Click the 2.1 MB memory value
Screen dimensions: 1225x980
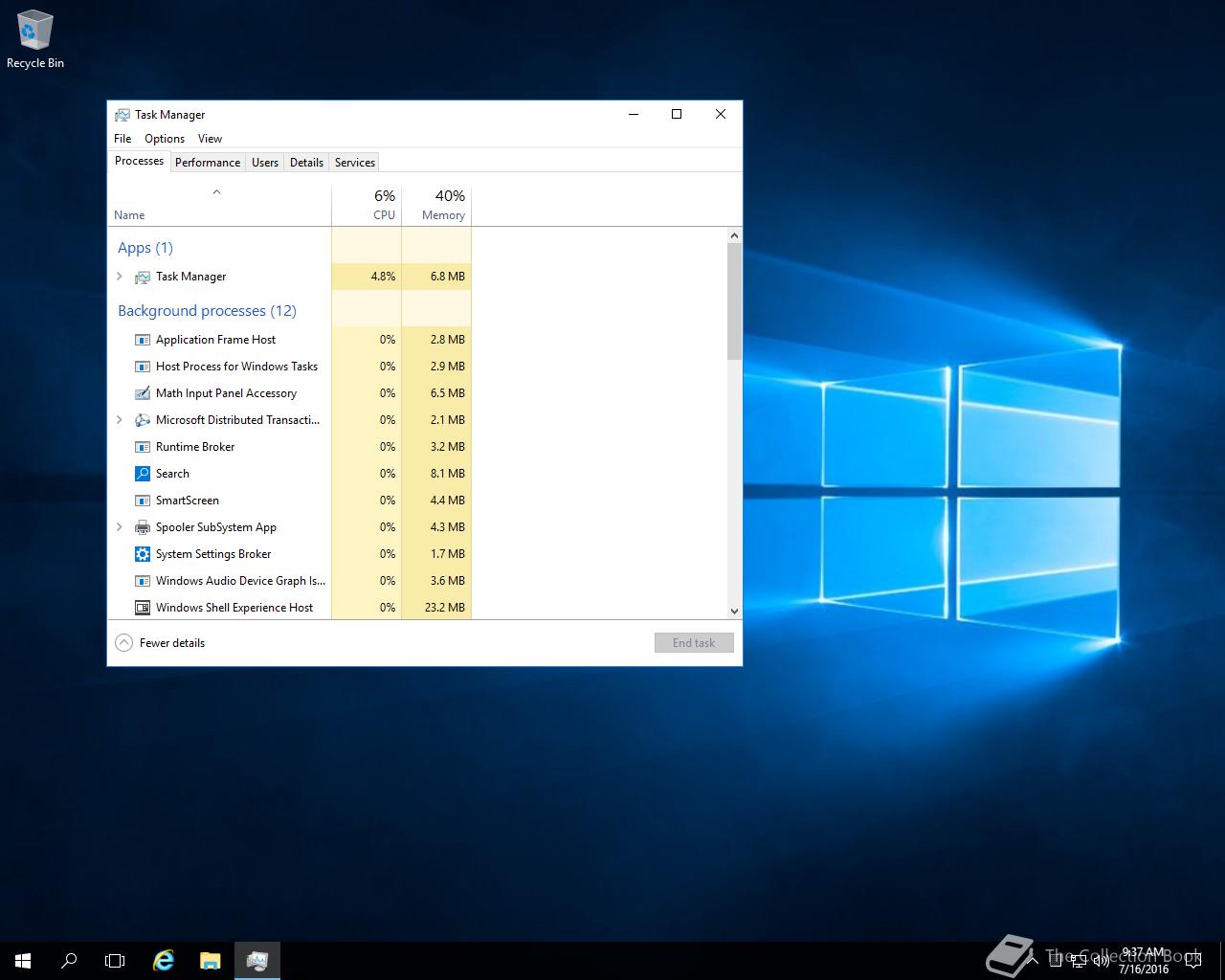[448, 420]
